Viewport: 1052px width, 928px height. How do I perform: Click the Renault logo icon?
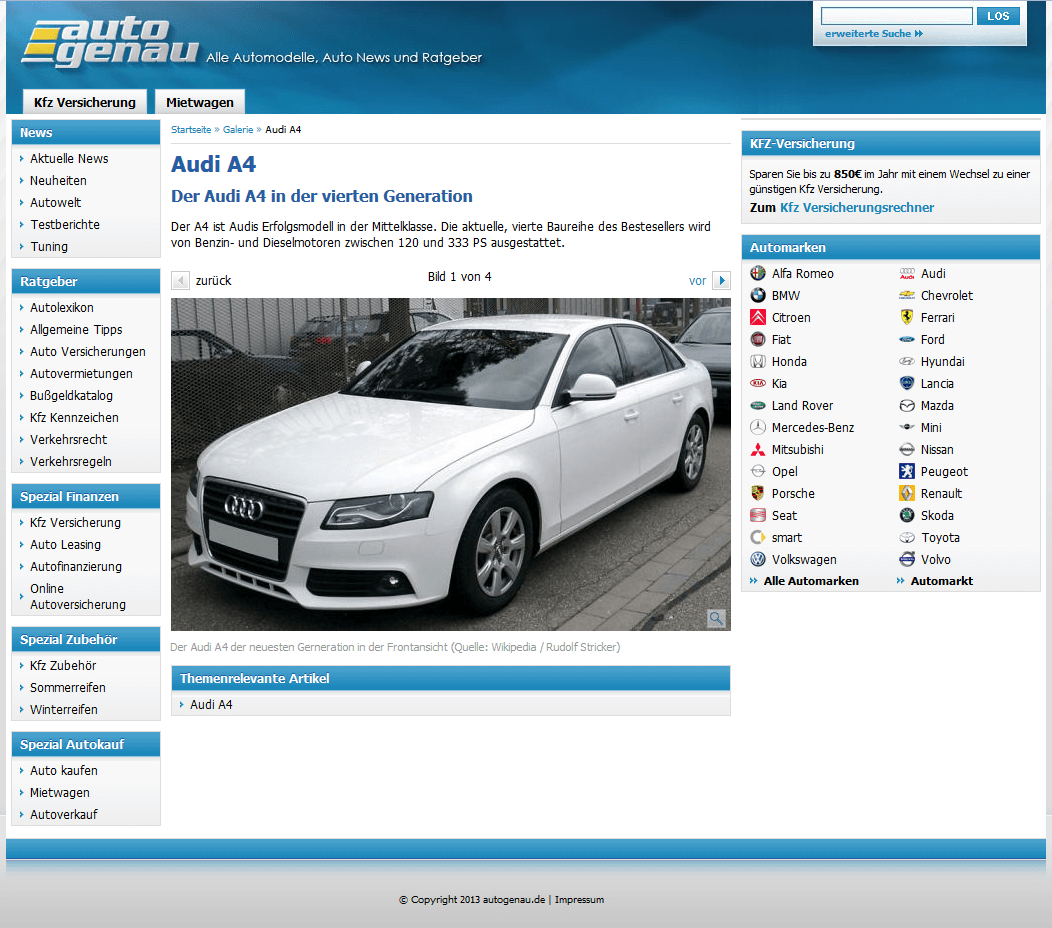point(907,494)
